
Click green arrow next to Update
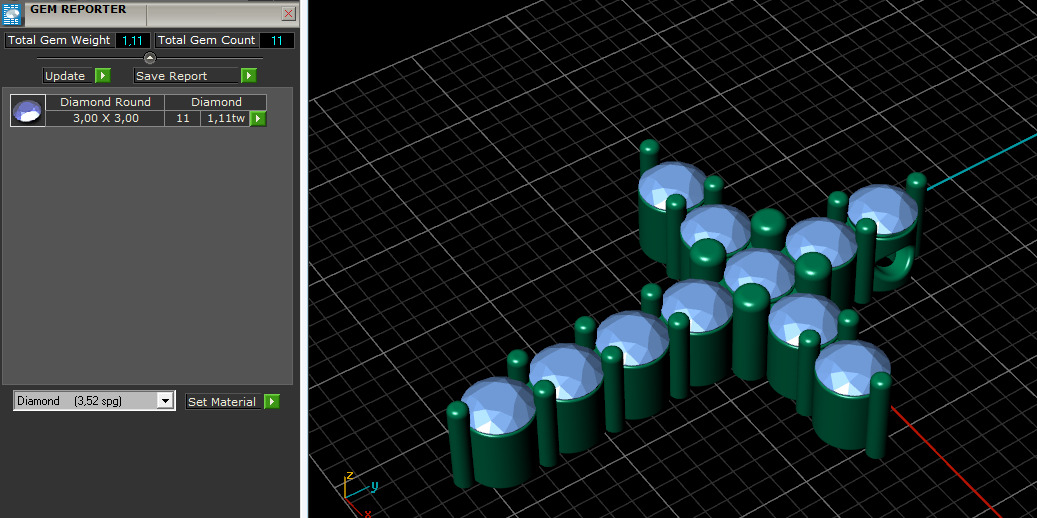point(103,75)
